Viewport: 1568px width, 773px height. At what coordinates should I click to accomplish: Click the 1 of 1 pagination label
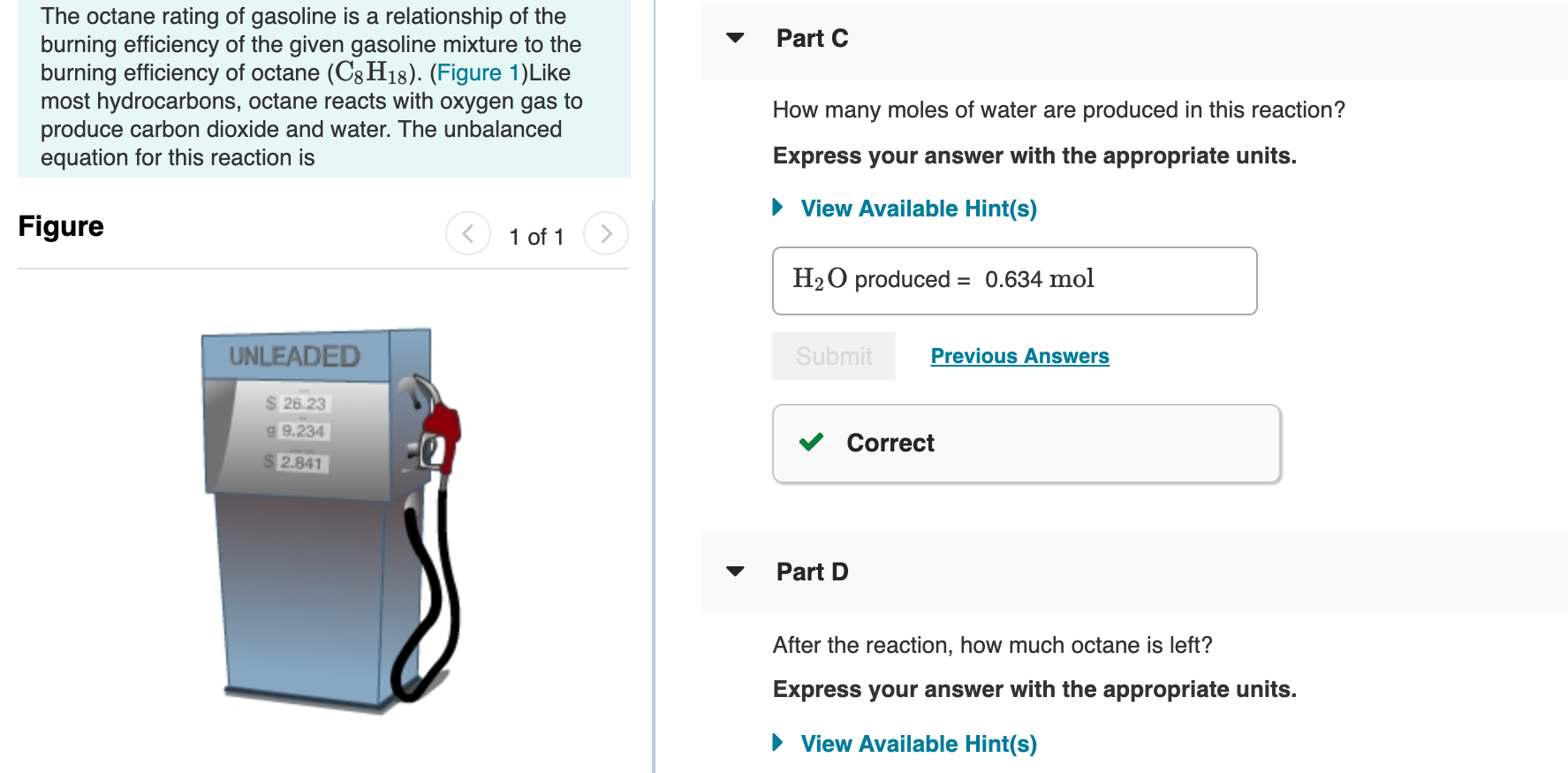[x=536, y=236]
